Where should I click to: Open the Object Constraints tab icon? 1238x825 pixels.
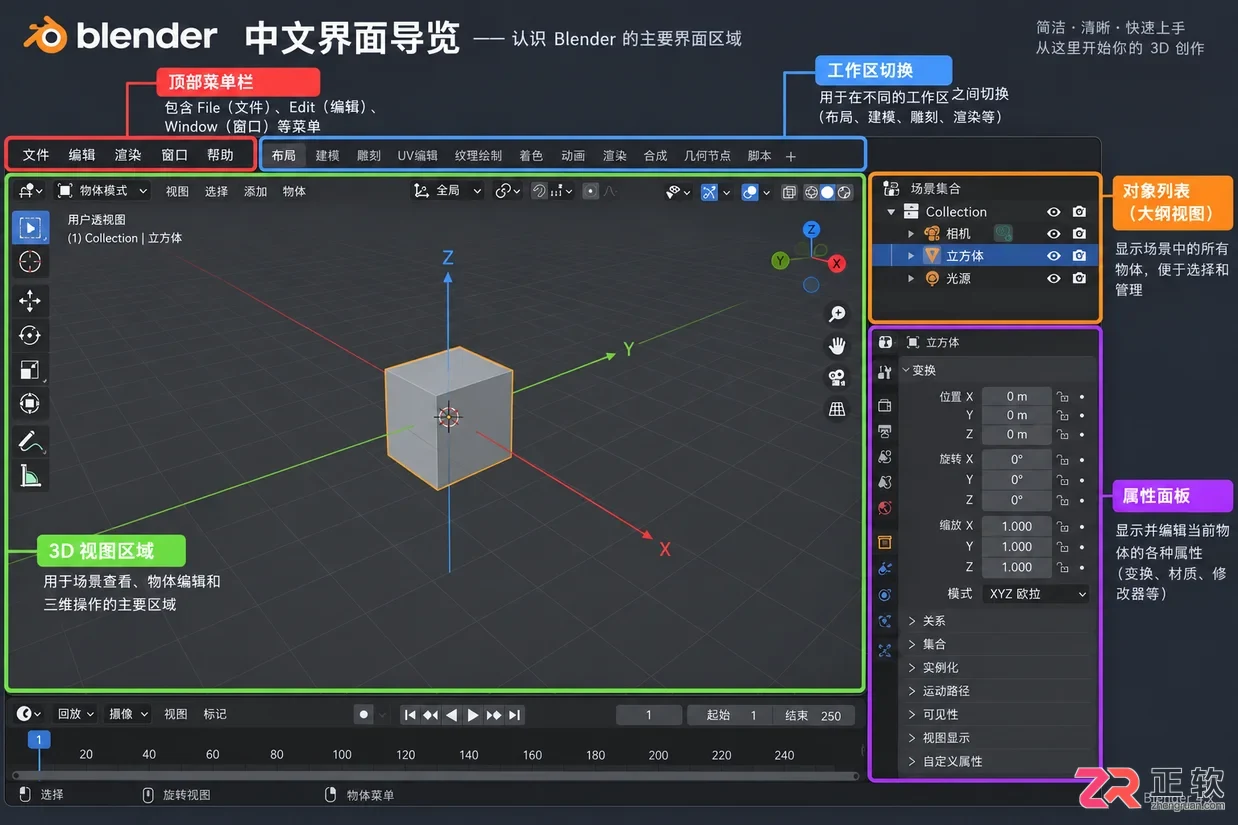pos(885,621)
